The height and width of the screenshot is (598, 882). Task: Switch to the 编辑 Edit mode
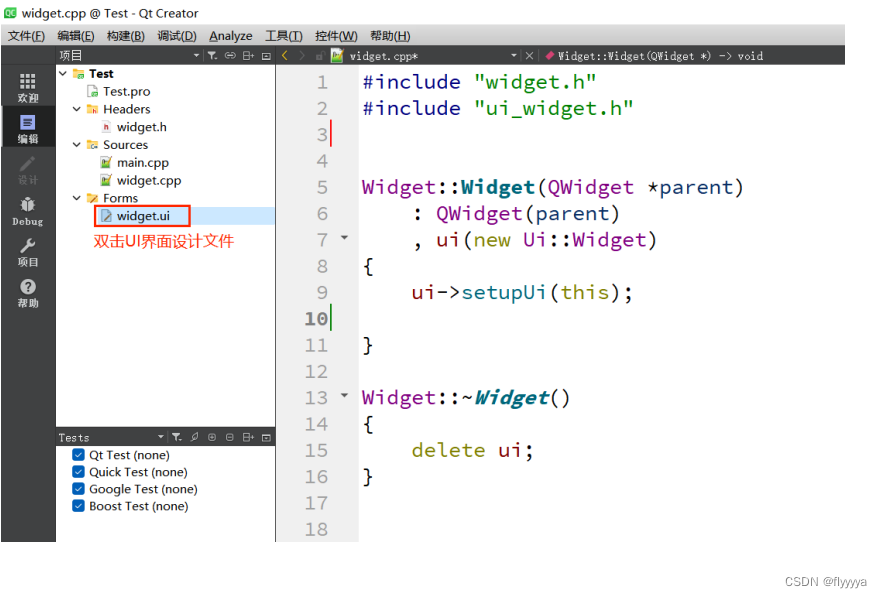[28, 128]
